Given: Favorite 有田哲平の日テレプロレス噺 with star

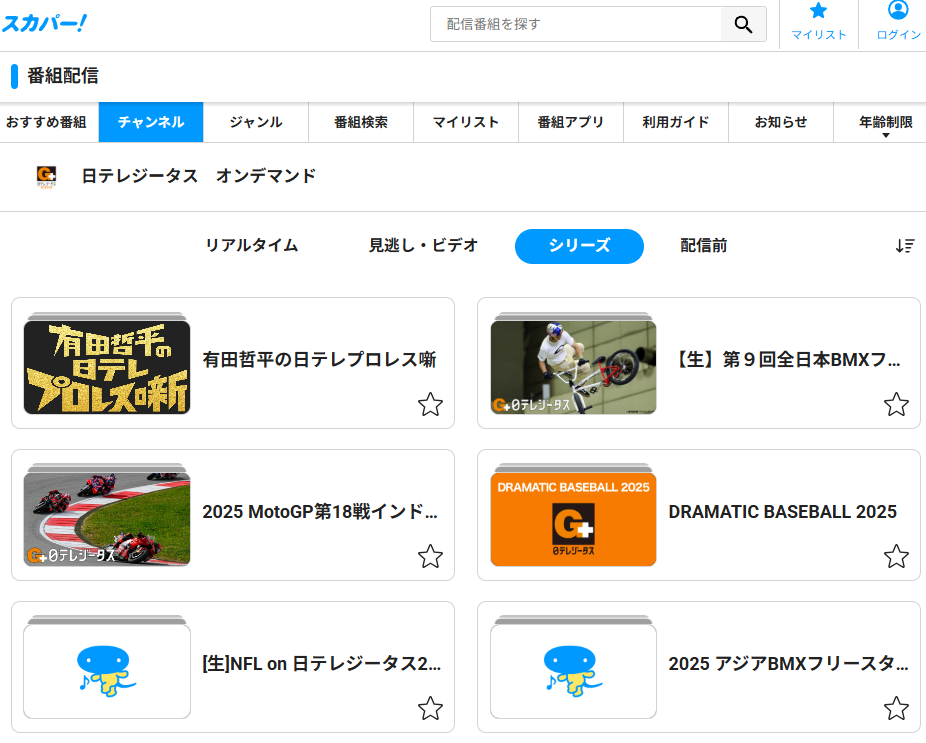Looking at the screenshot, I should 430,405.
